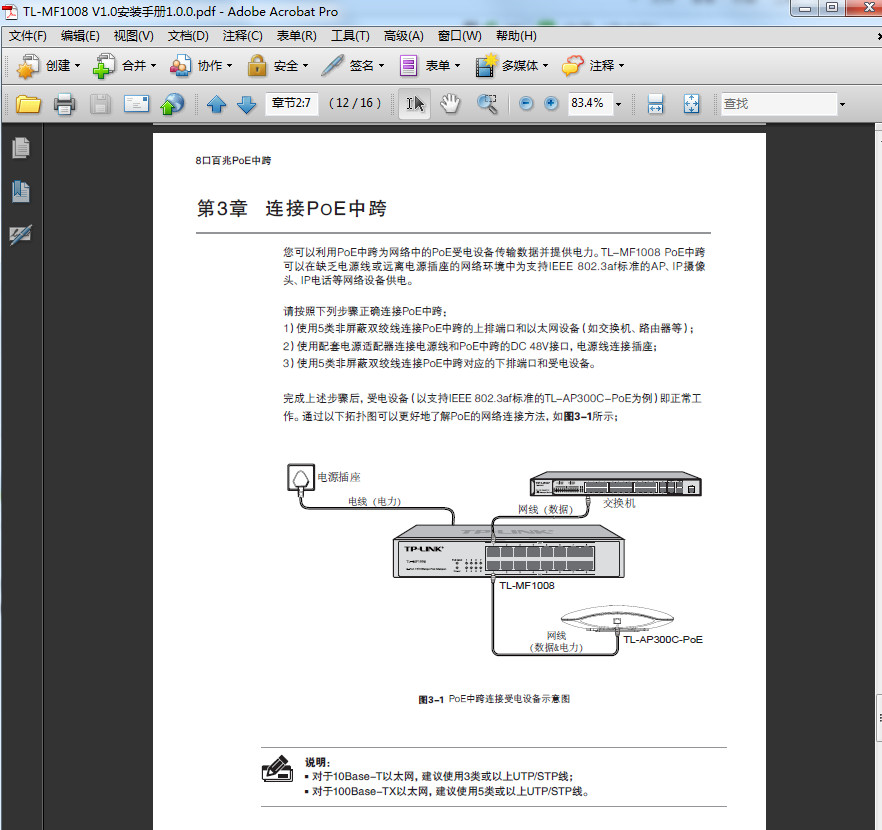Open the 编辑(E) menu
Viewport: 882px width, 830px height.
tap(80, 36)
